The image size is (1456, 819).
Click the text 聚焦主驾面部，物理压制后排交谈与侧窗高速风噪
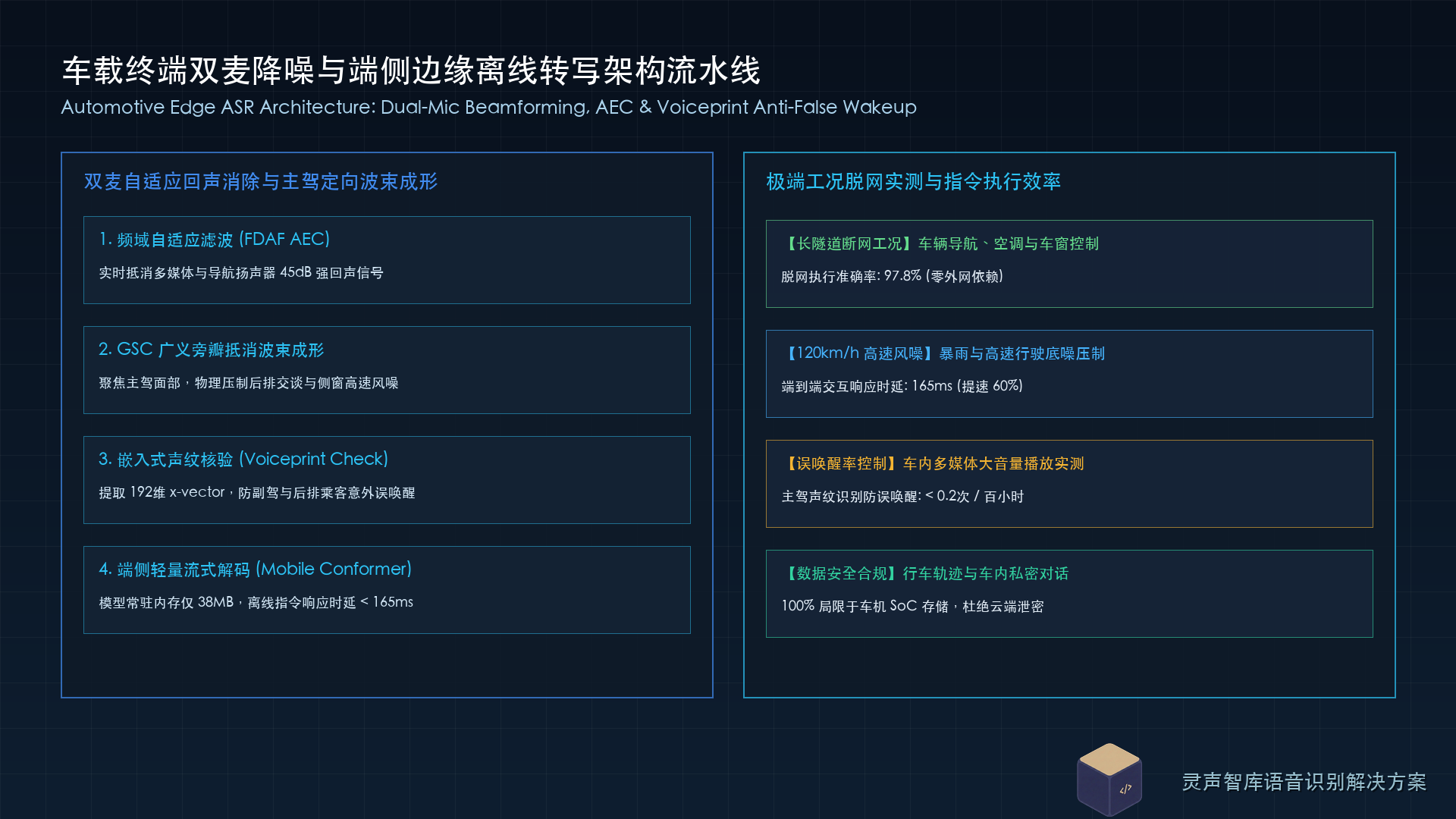coord(249,383)
